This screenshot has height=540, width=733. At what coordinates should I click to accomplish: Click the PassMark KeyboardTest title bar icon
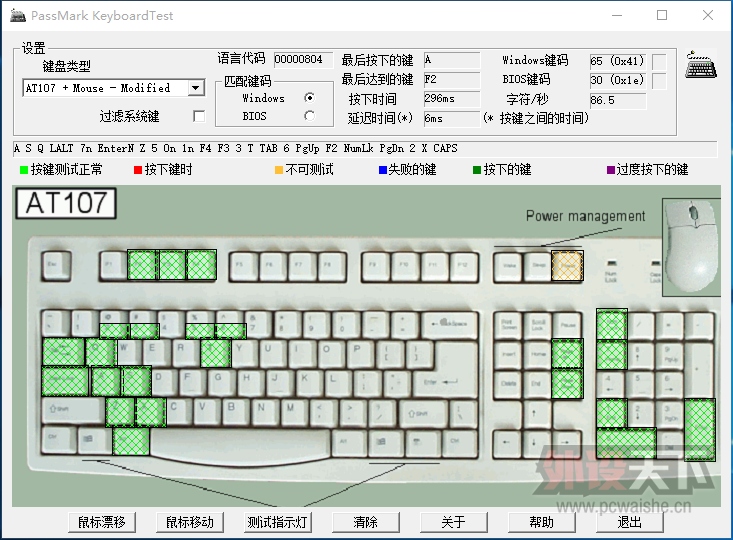(18, 15)
